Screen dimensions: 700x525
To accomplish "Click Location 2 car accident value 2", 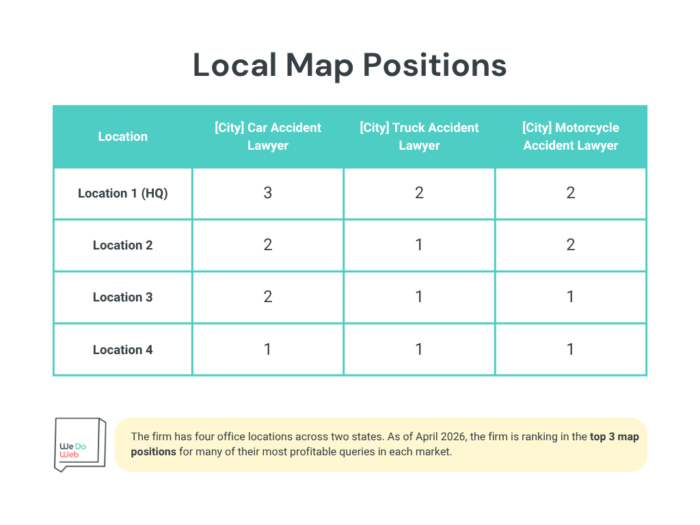I will coord(267,245).
